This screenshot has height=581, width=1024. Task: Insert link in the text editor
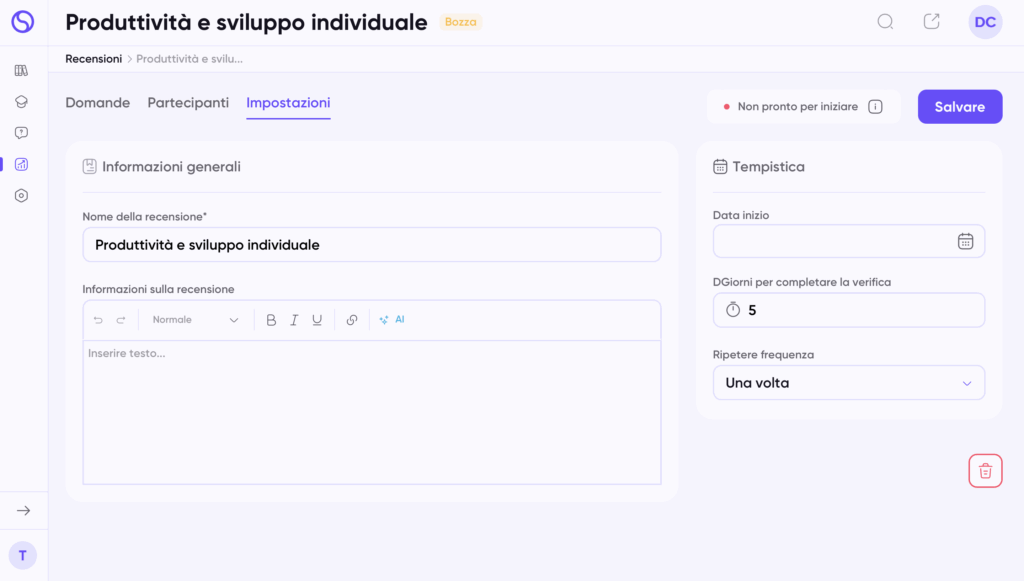coord(352,320)
